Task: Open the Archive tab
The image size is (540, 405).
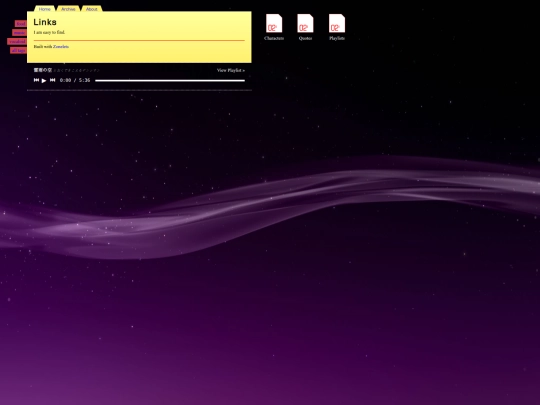Action: tap(68, 9)
